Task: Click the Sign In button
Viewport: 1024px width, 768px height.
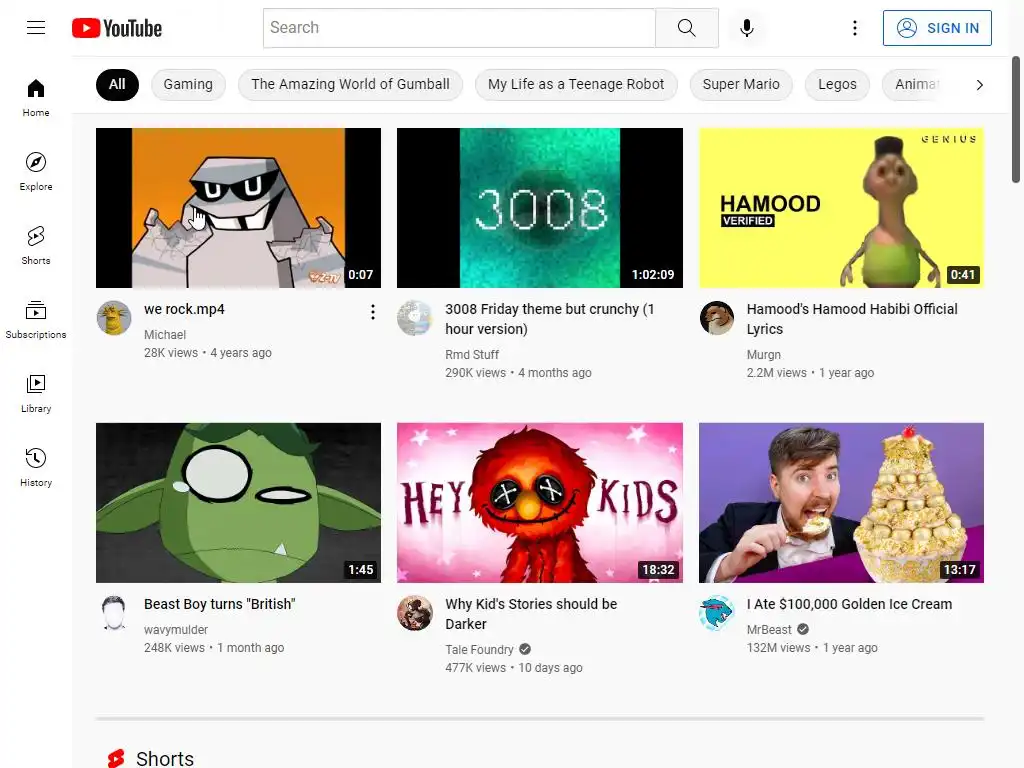Action: tap(936, 28)
